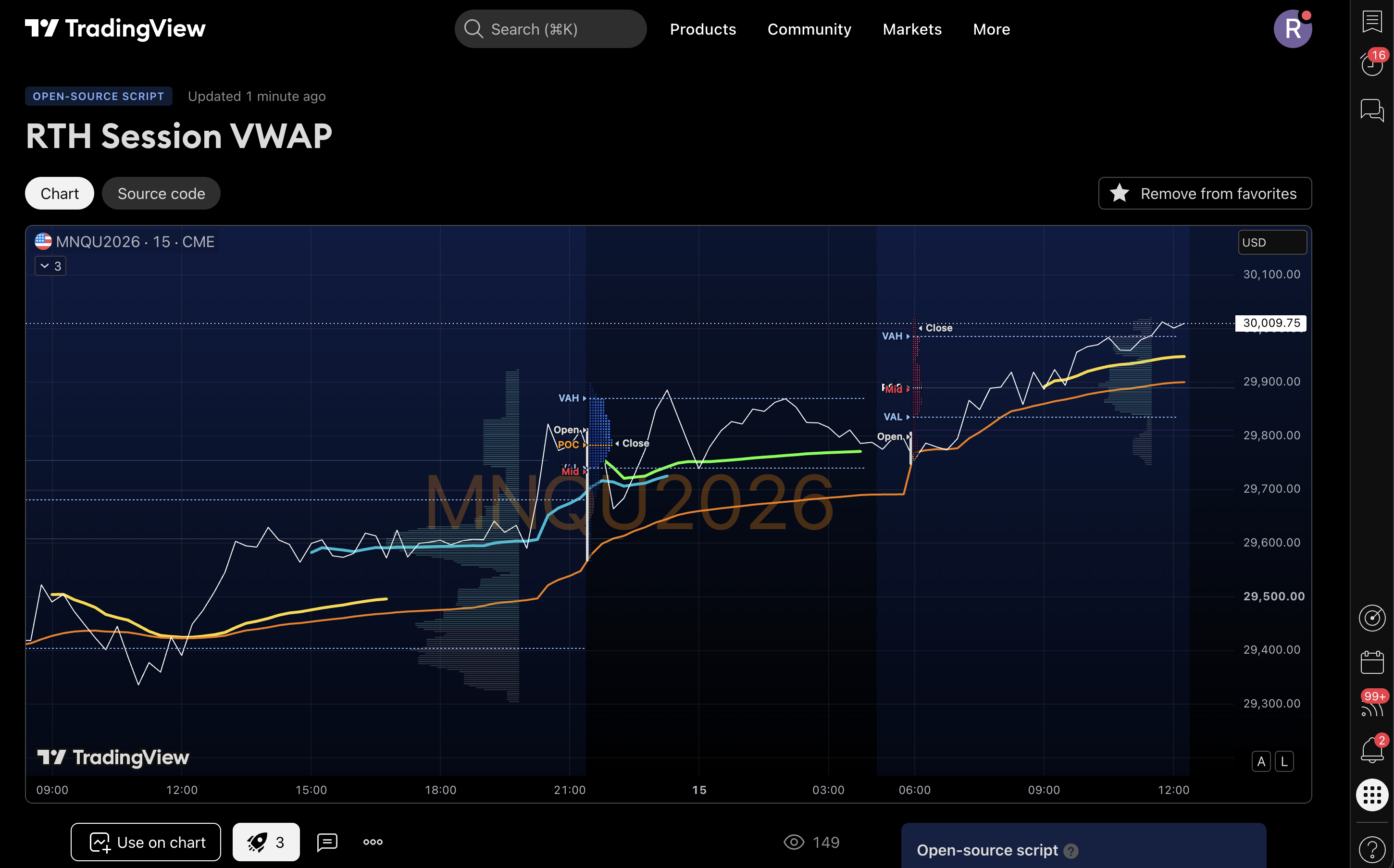Click the TradingView watermark logo on chart
This screenshot has width=1394, height=868.
click(113, 757)
